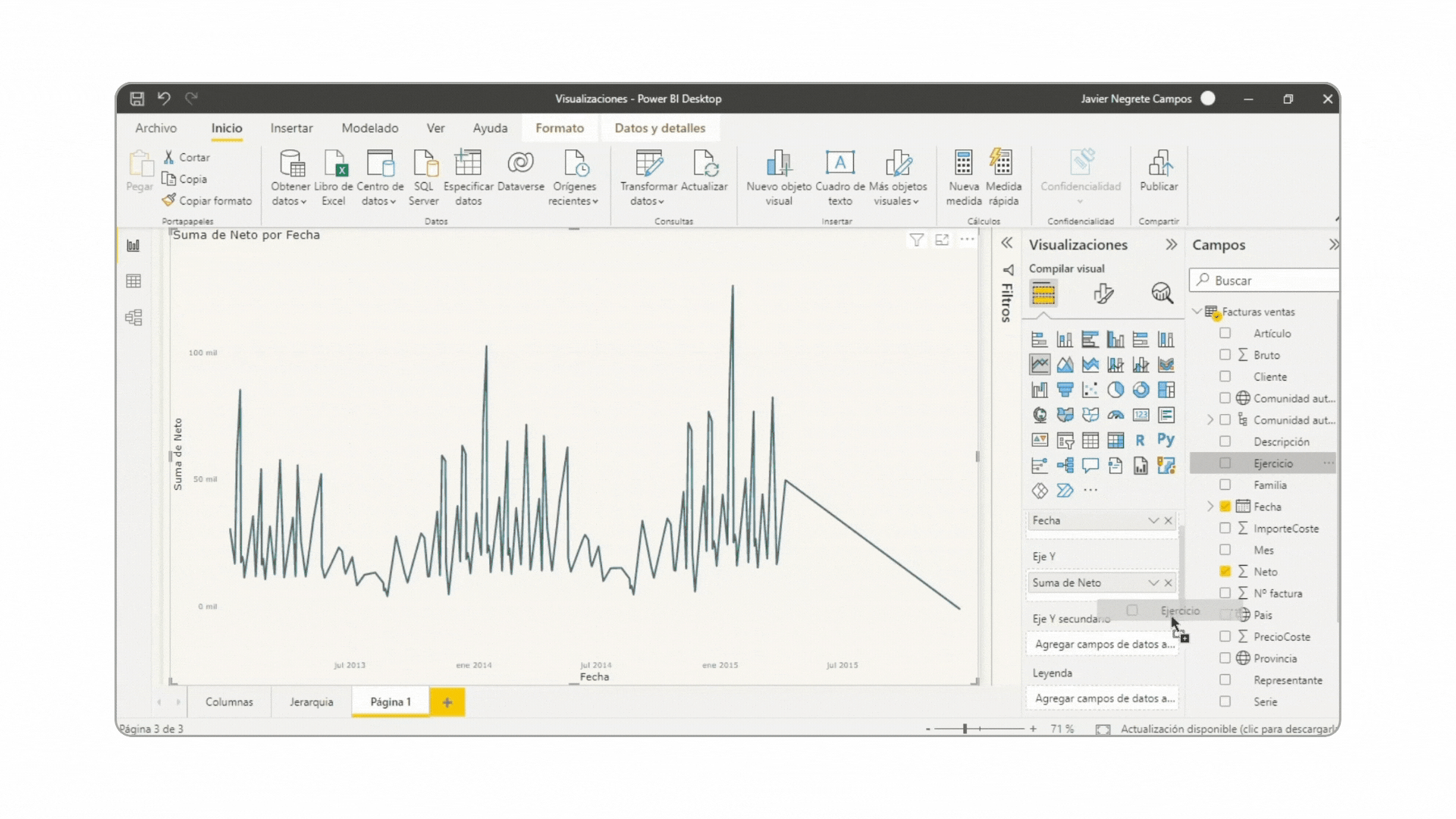Switch to the Columnas page tab
Image resolution: width=1456 pixels, height=819 pixels.
click(229, 702)
